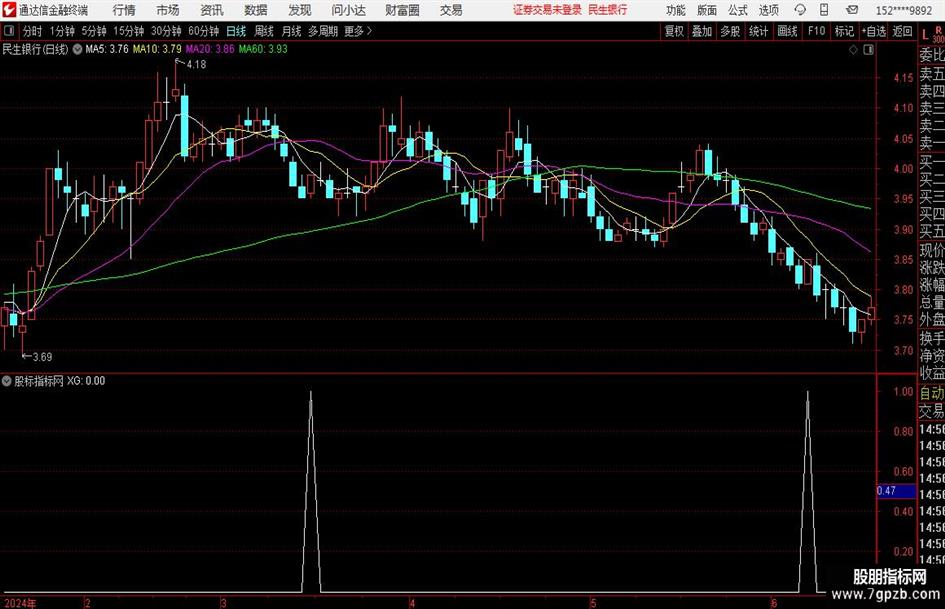The height and width of the screenshot is (609, 945).
Task: Click the diamond icon above the chart
Action: pos(853,50)
